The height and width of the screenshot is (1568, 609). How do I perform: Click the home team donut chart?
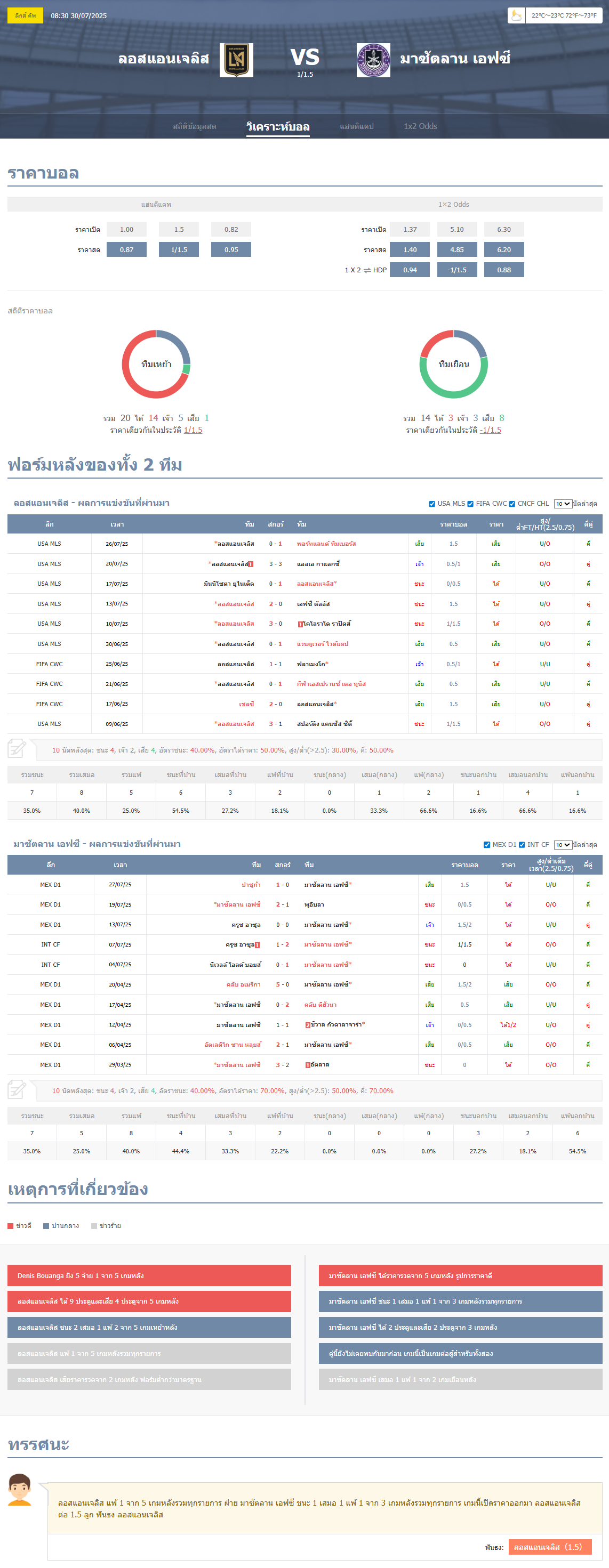[156, 364]
